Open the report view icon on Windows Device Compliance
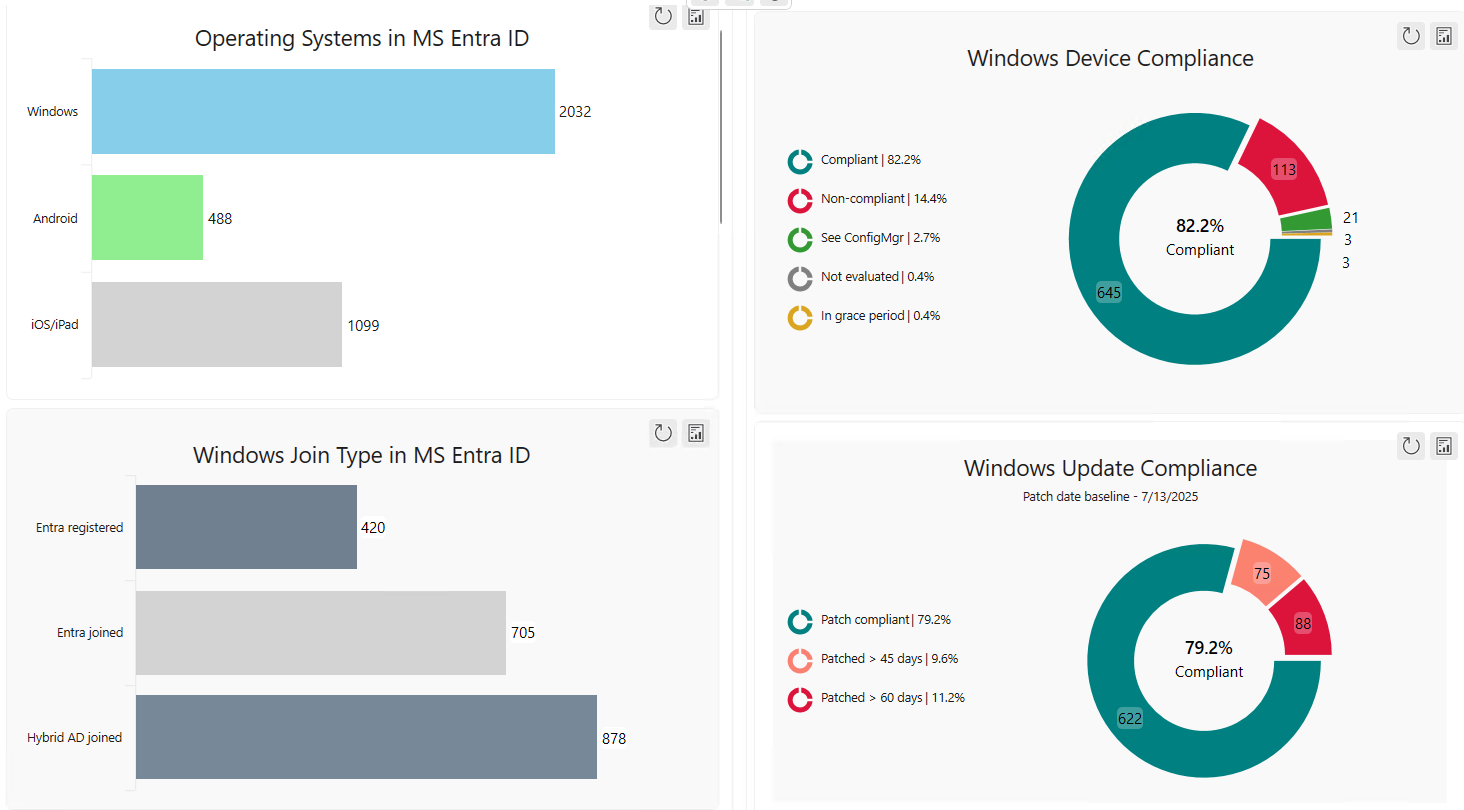Screen dimensions: 1464x810 pyautogui.click(x=1443, y=35)
